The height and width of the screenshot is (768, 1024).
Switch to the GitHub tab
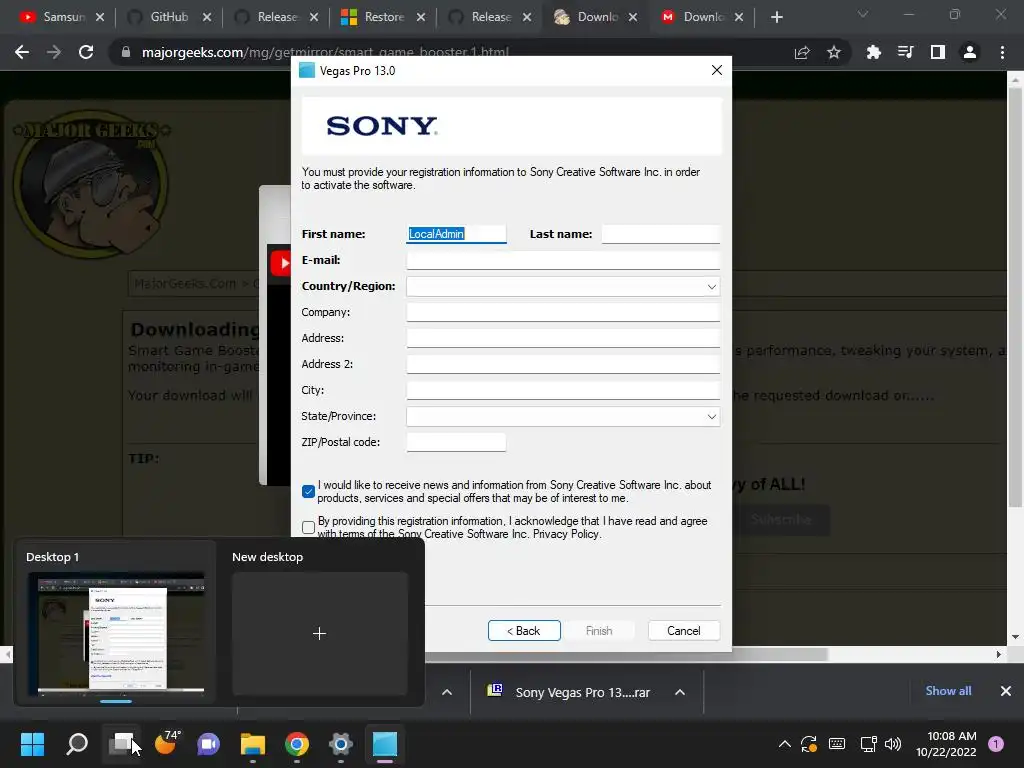pyautogui.click(x=168, y=17)
